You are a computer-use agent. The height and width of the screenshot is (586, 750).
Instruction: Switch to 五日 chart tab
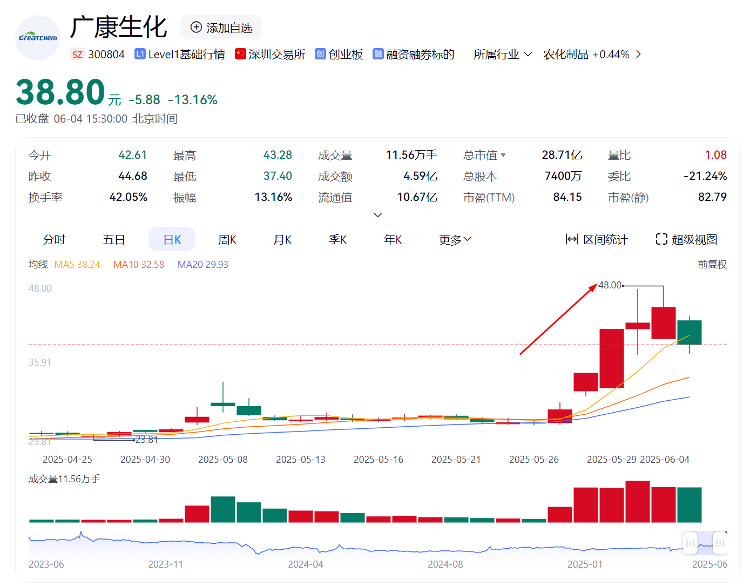click(114, 240)
